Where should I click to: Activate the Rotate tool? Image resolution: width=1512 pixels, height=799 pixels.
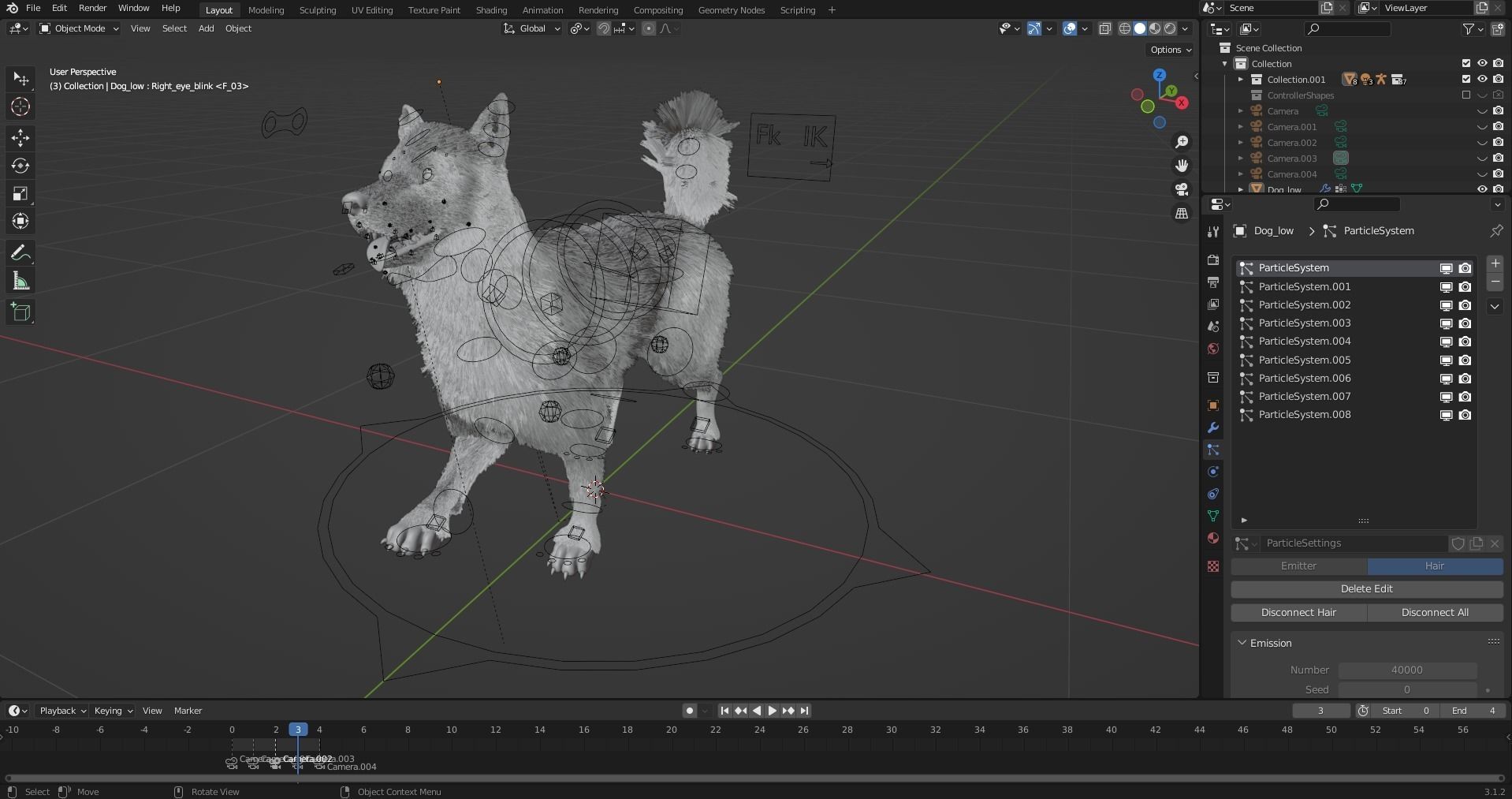click(x=20, y=166)
